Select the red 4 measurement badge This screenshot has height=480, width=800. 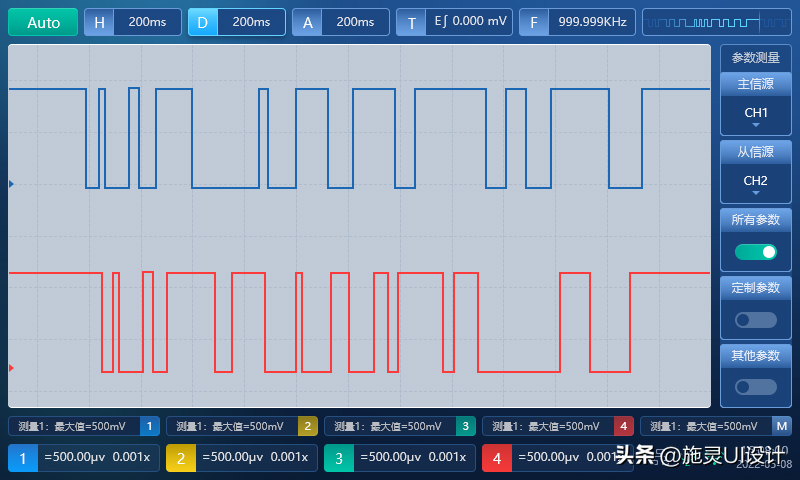(623, 426)
